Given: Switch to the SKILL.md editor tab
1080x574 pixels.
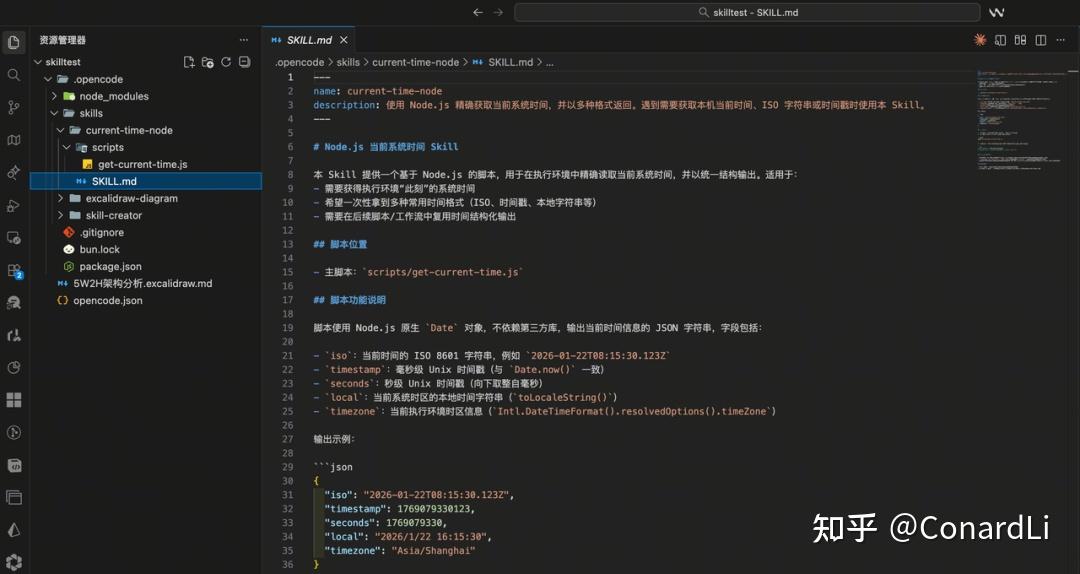Looking at the screenshot, I should (309, 40).
